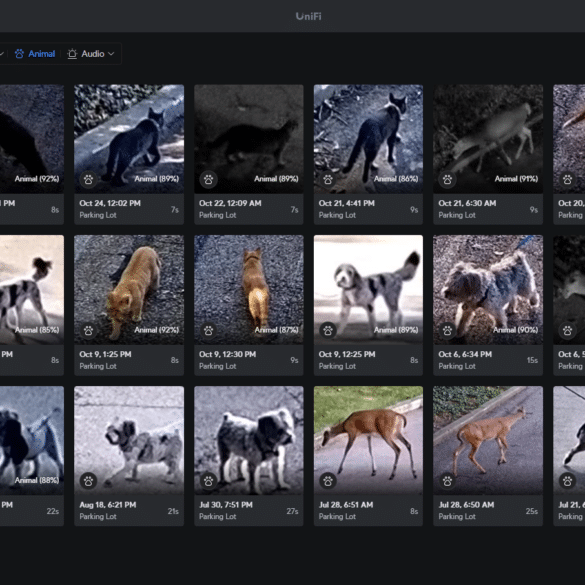This screenshot has width=585, height=585.
Task: Open the Jul 28, 6:50 AM deer thumbnail
Action: pyautogui.click(x=488, y=440)
